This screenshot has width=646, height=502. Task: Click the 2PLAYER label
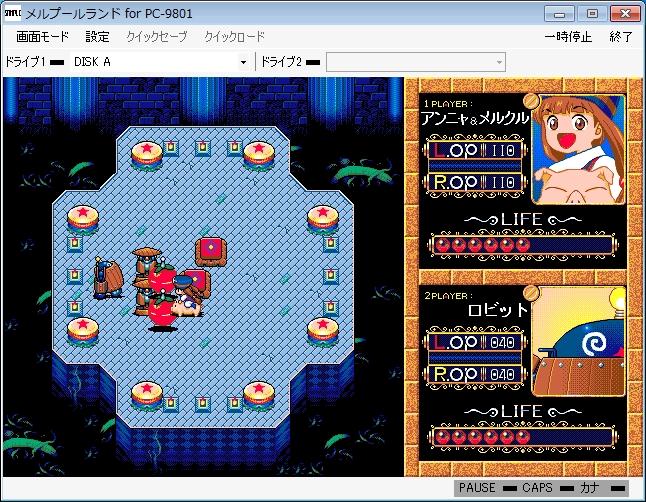tap(448, 296)
